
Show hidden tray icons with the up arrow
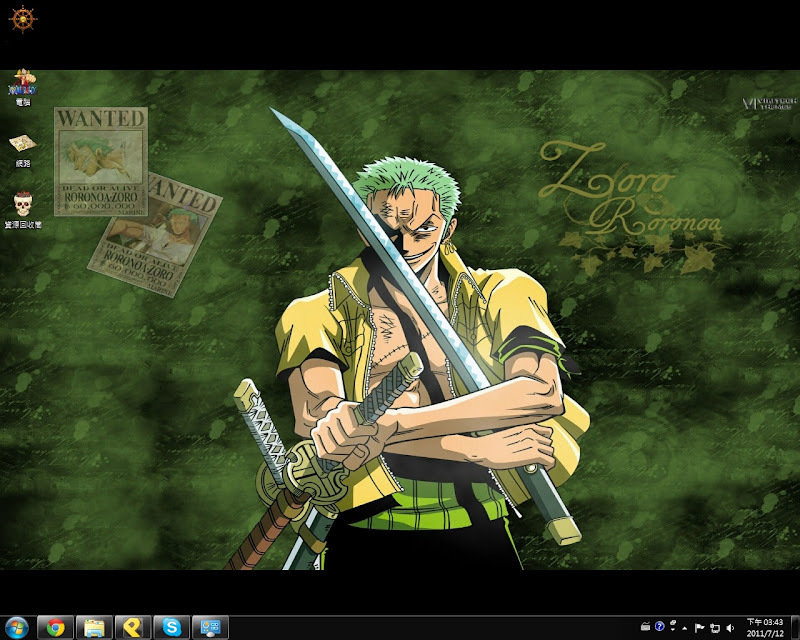coord(685,628)
